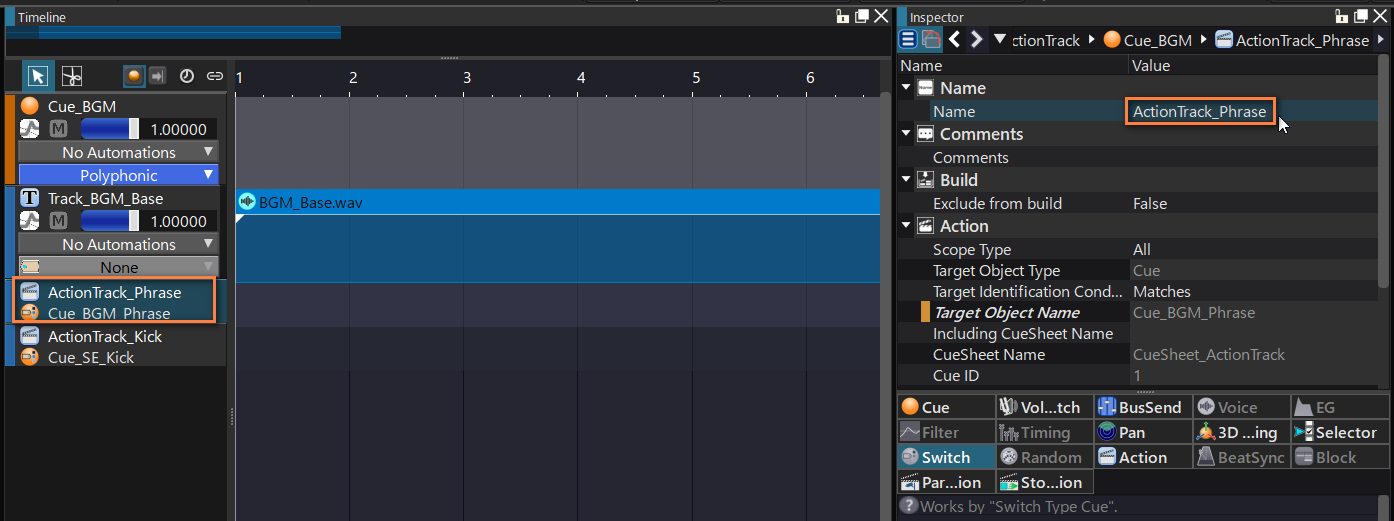The image size is (1394, 521).
Task: Select the ActionTrack_Kick track
Action: [x=104, y=336]
